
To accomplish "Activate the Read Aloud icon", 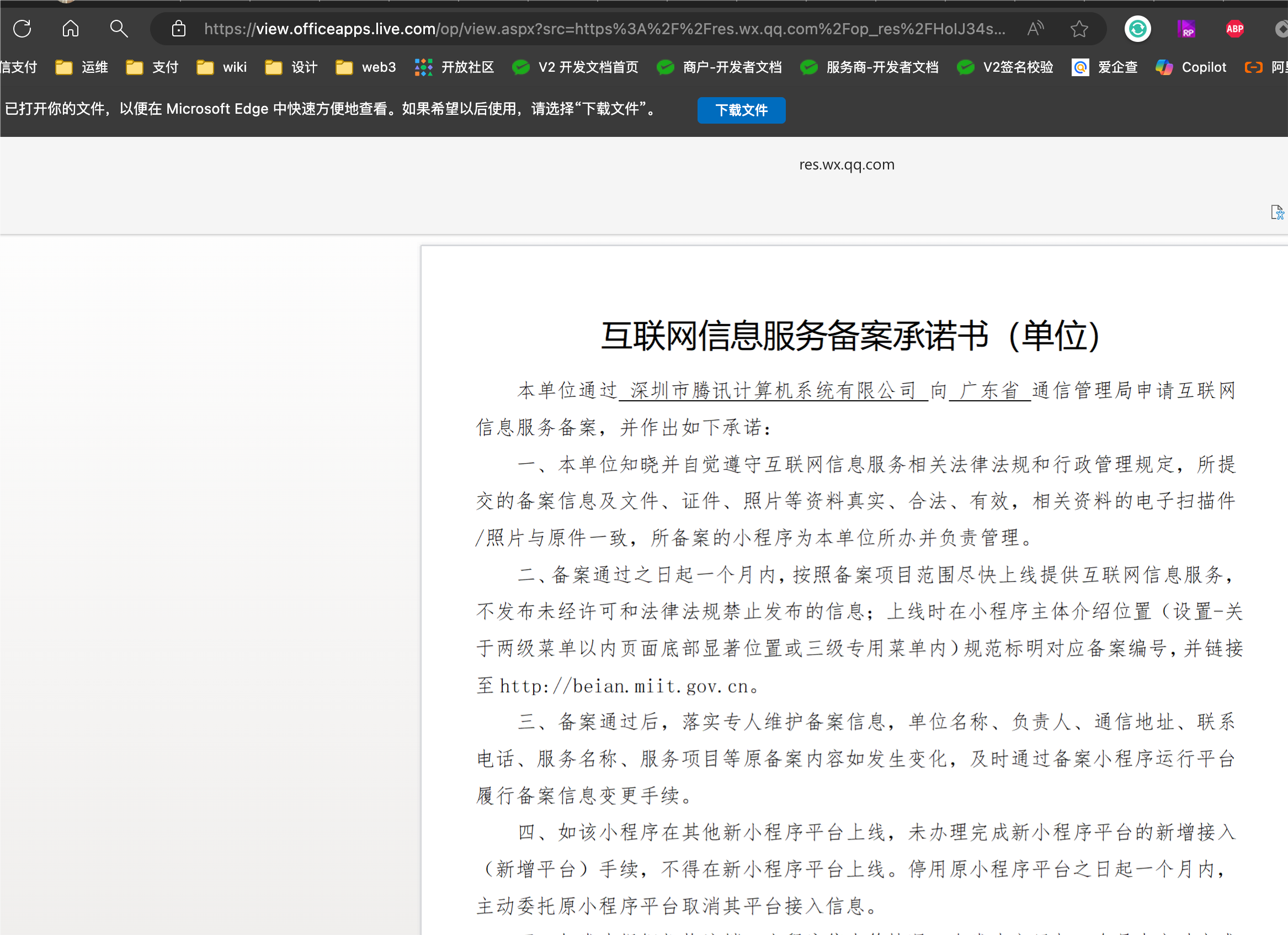I will [x=1035, y=28].
